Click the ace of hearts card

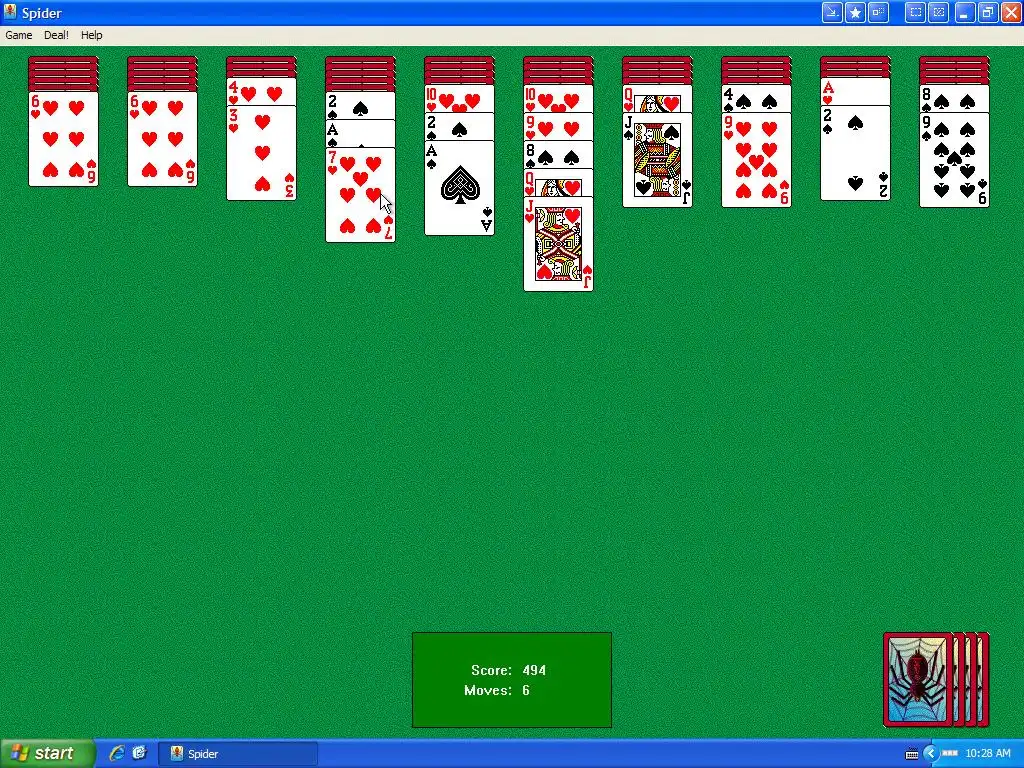[x=856, y=92]
